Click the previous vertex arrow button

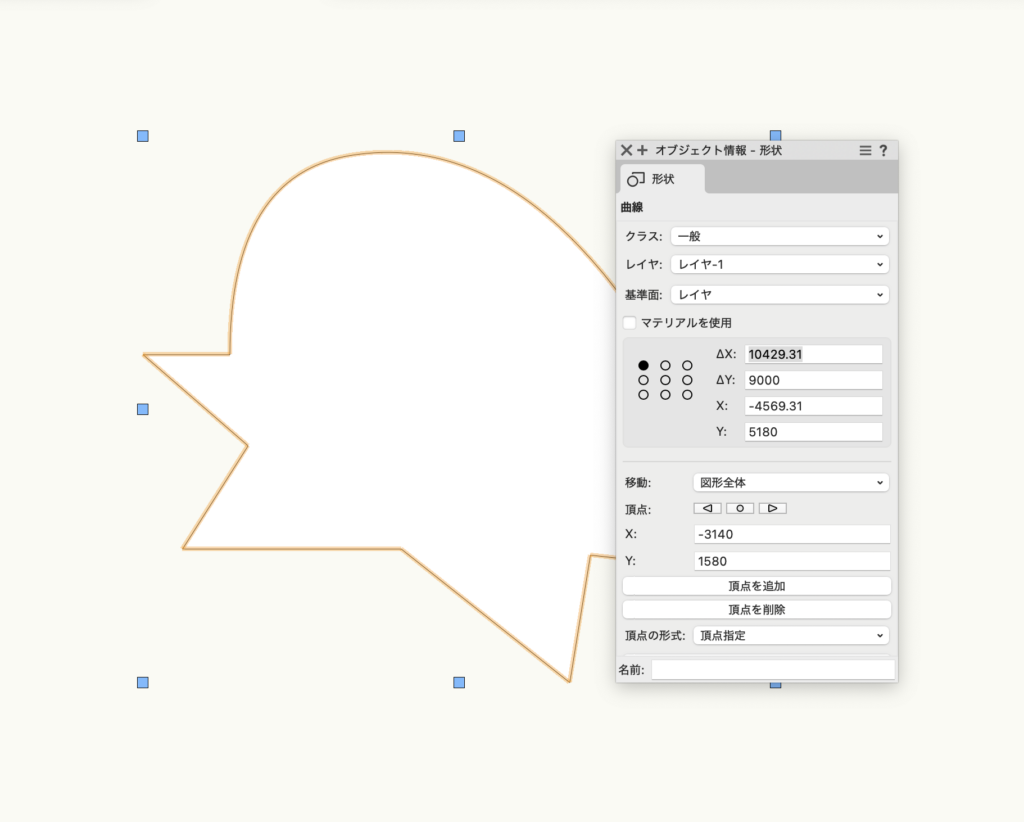(x=707, y=508)
